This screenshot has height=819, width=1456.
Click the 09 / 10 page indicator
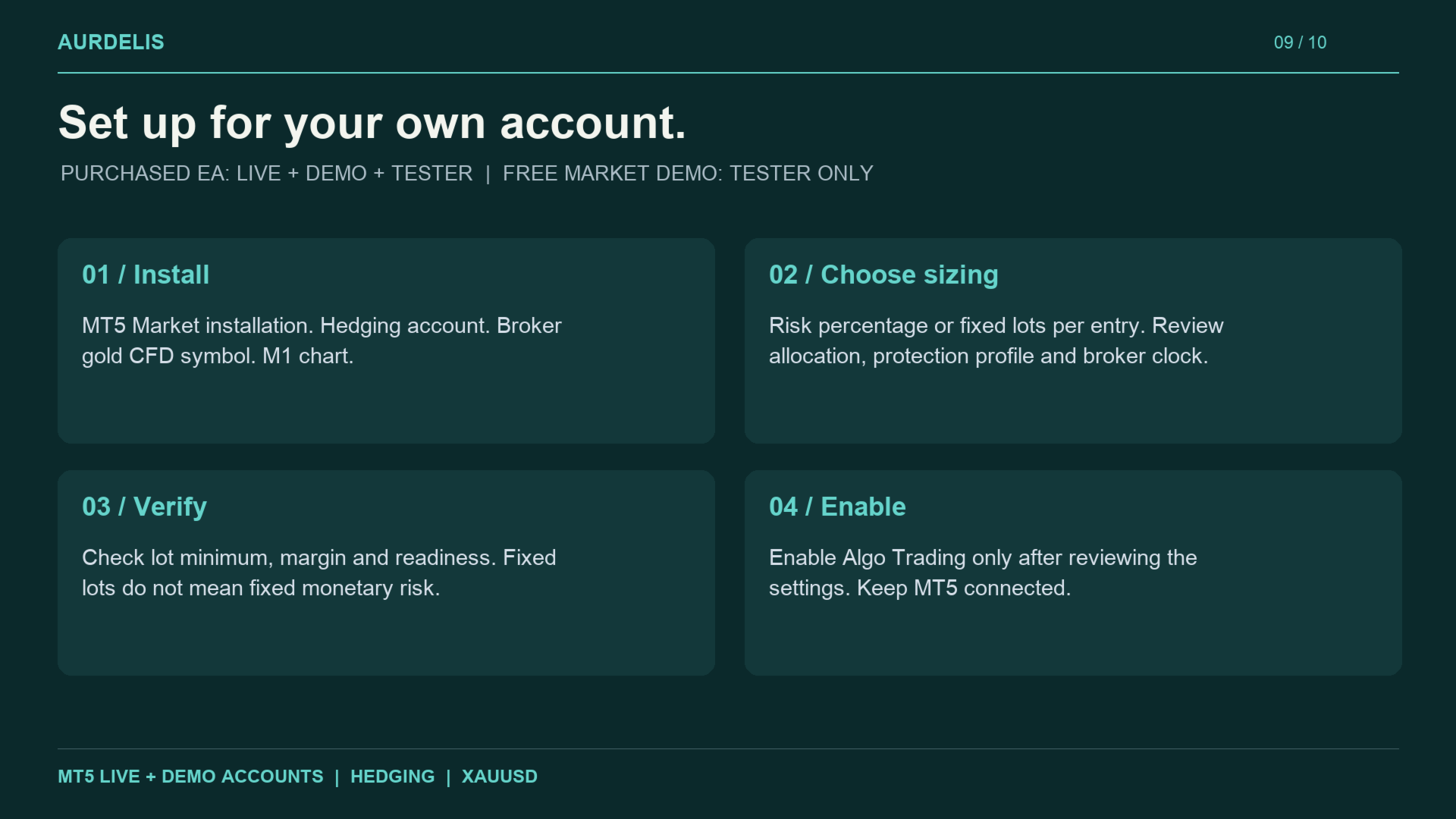[x=1300, y=42]
